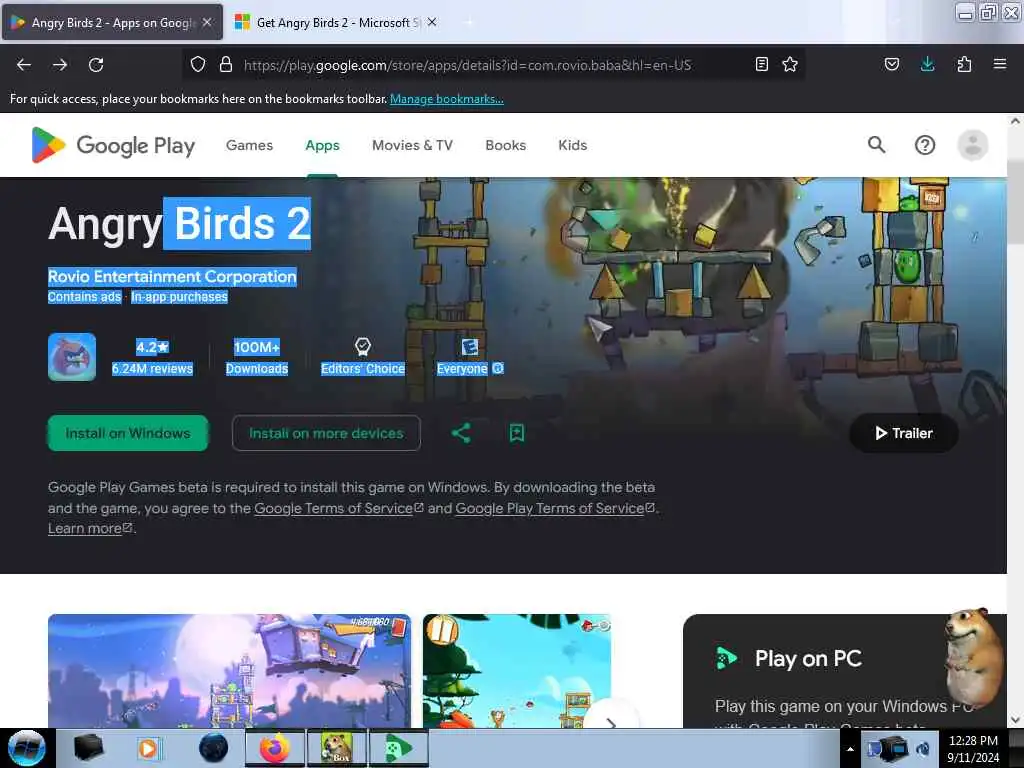Screen dimensions: 1024x768
Task: Open the browser extensions icon
Action: click(x=964, y=64)
